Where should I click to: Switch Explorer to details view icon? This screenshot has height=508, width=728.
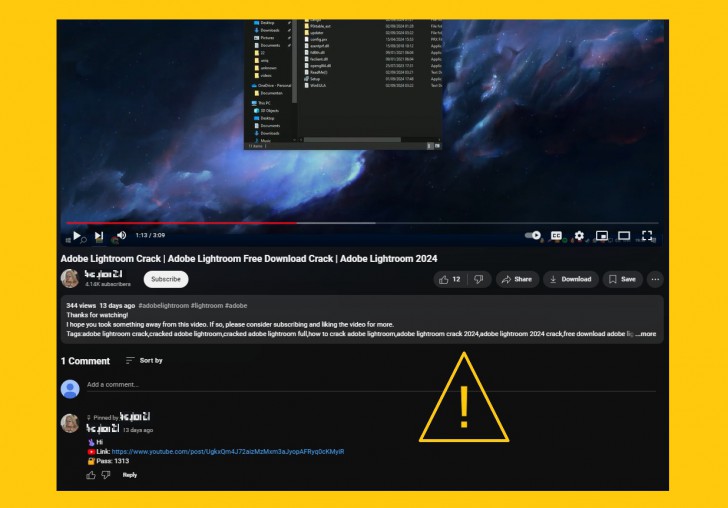[x=429, y=146]
